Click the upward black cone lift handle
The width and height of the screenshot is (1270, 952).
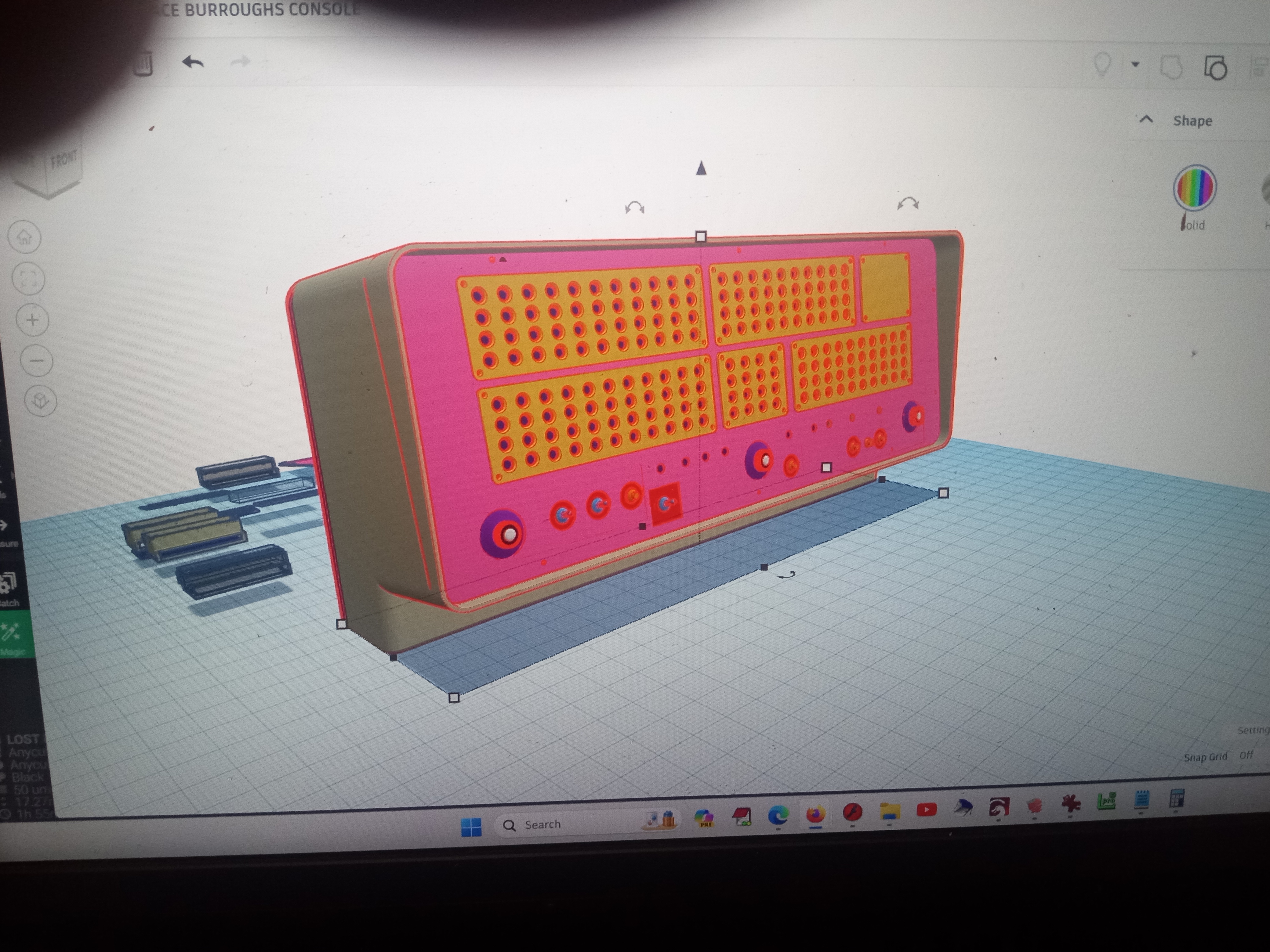700,168
